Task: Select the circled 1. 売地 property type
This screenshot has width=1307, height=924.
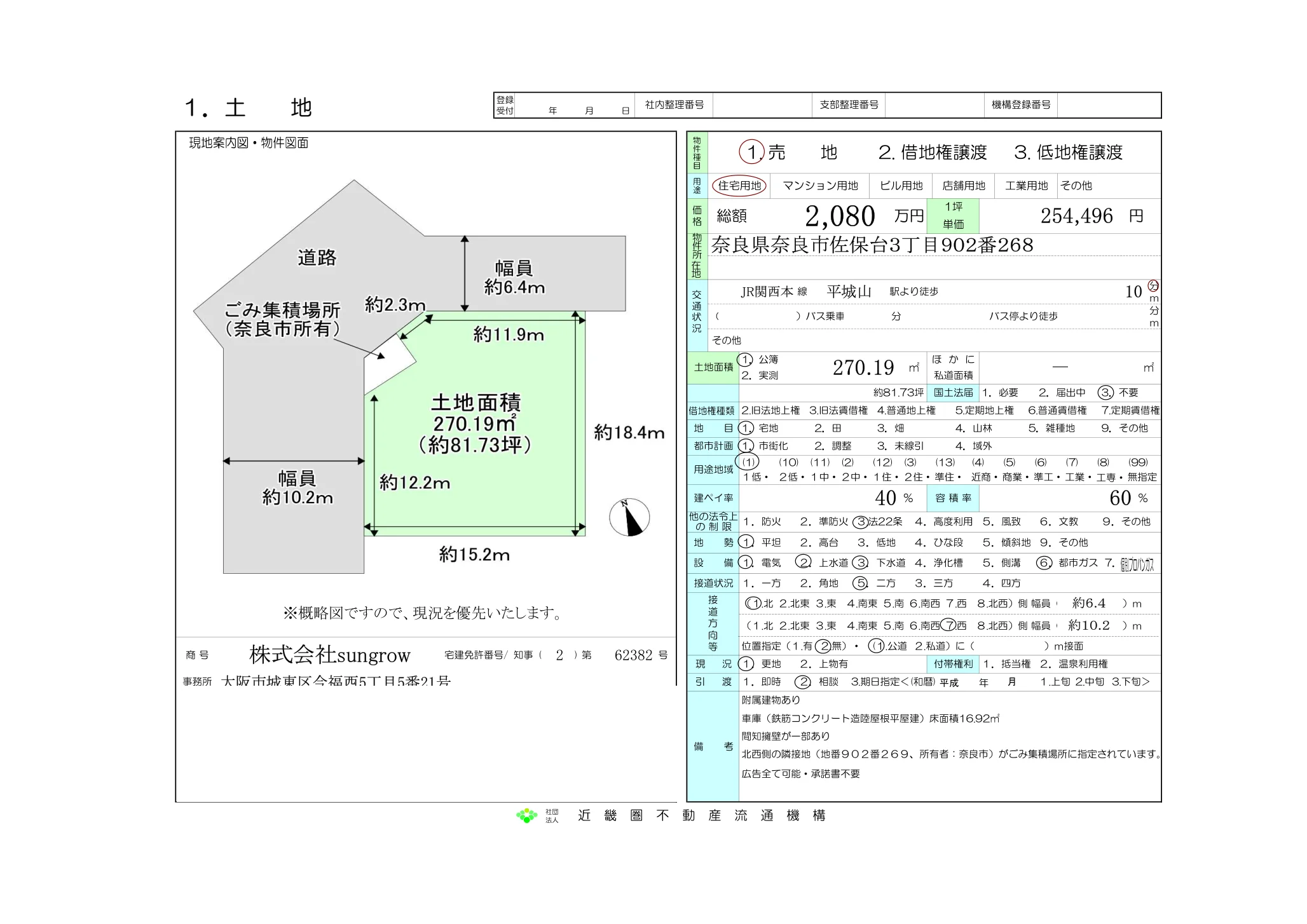Action: [x=788, y=152]
